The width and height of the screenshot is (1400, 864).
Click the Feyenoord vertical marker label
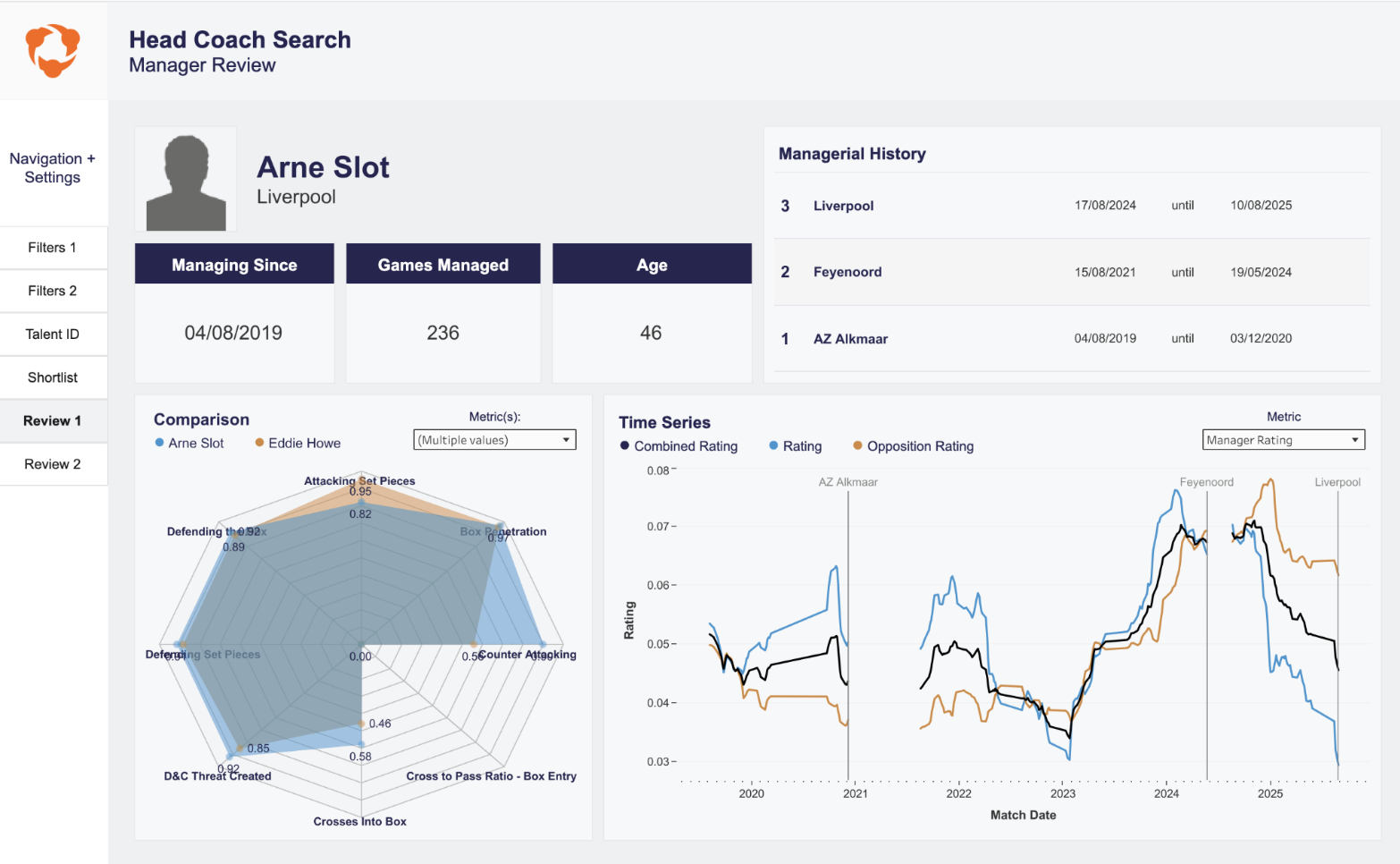tap(1206, 482)
